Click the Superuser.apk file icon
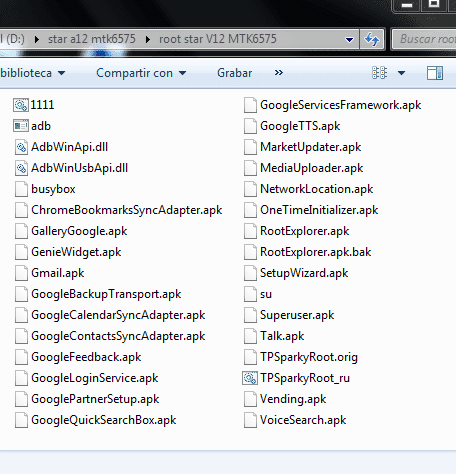Image resolution: width=456 pixels, height=474 pixels. 250,315
